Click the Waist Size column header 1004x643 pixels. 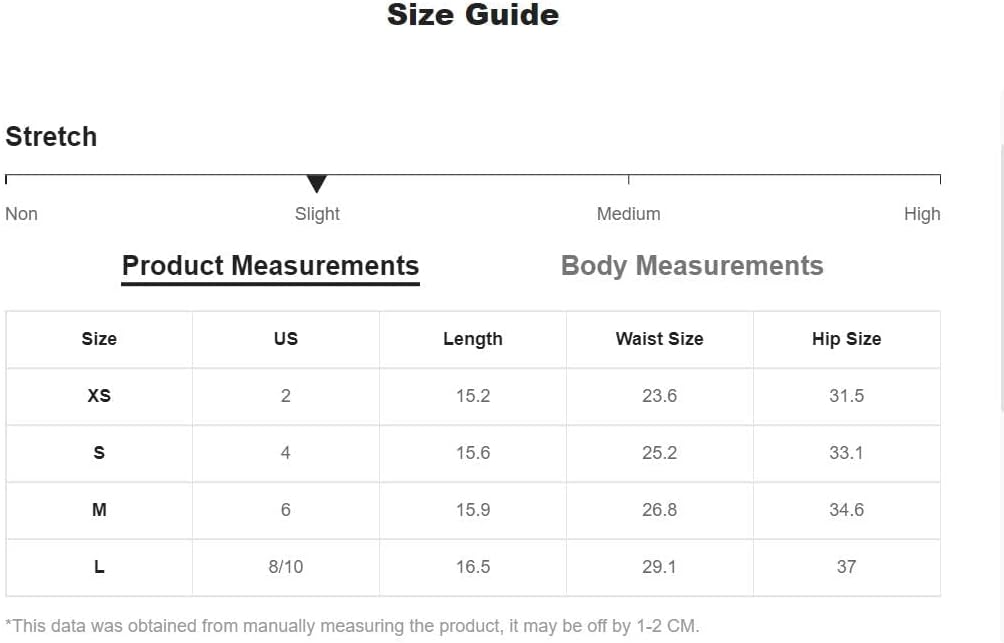pos(660,339)
